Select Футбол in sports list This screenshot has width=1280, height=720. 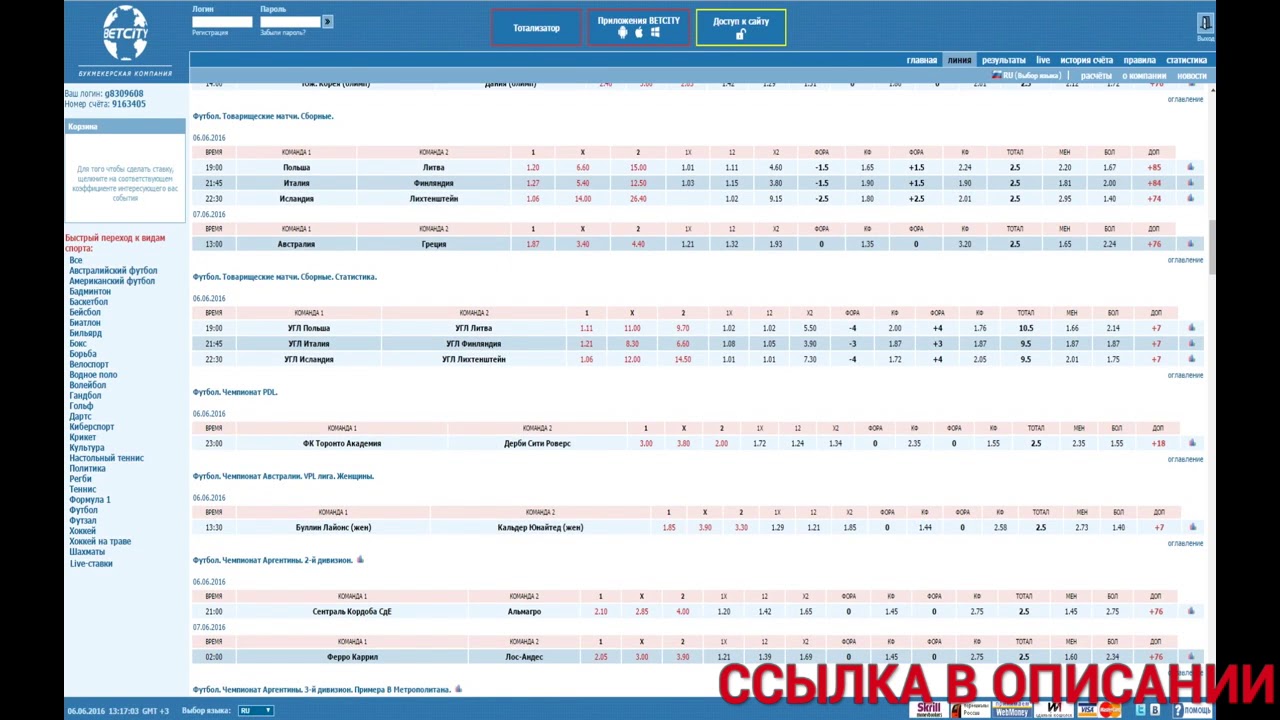click(x=83, y=510)
